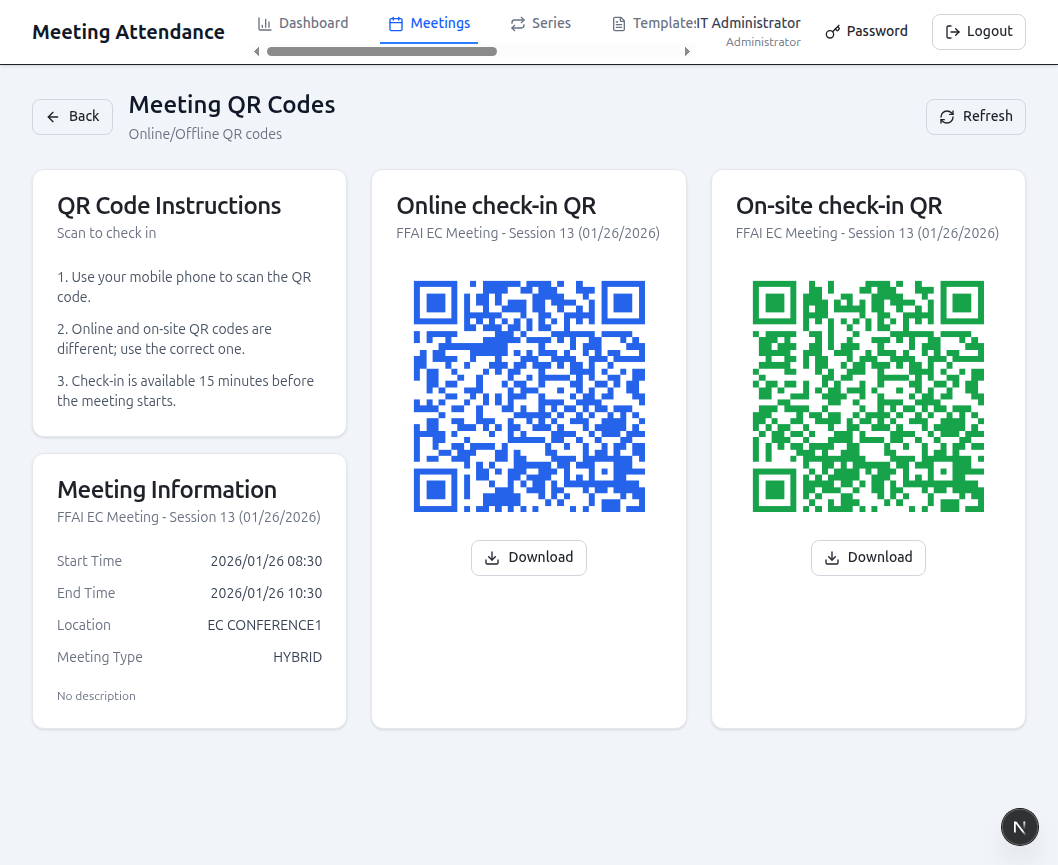The image size is (1058, 865).
Task: Download the On-site check-in QR
Action: [x=868, y=557]
